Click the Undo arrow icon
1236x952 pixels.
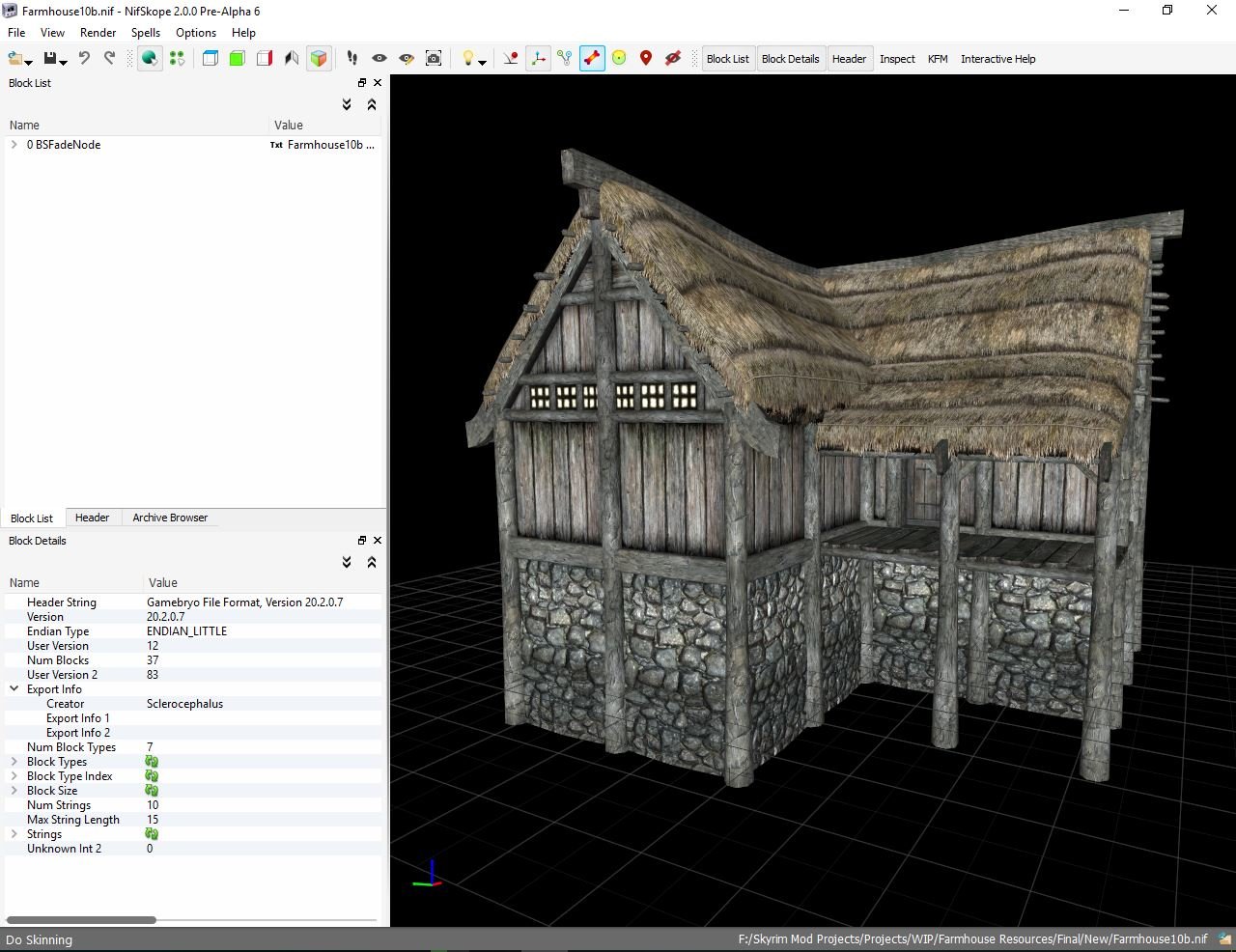click(x=84, y=59)
